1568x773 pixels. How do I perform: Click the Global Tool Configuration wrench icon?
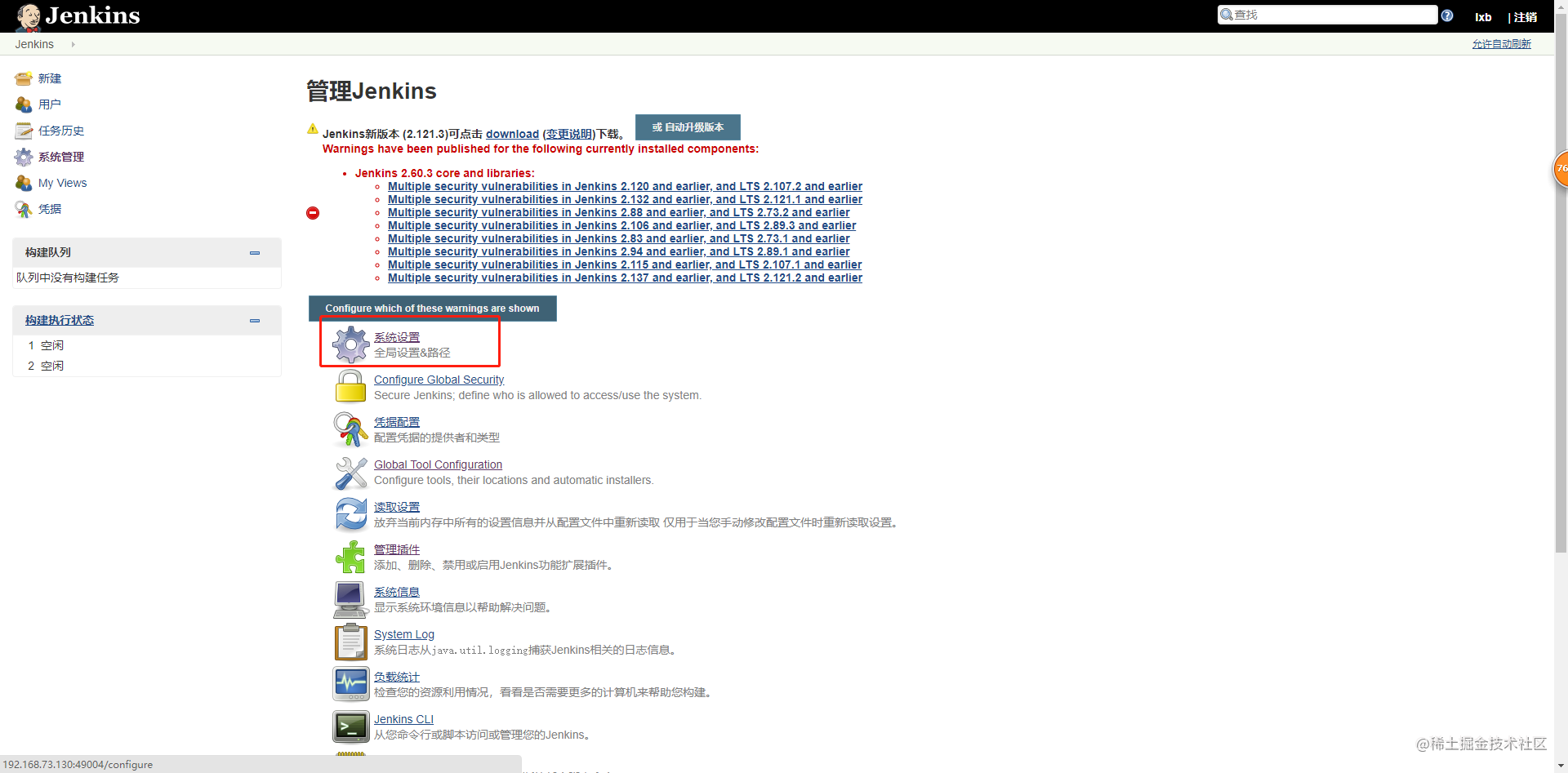point(351,472)
